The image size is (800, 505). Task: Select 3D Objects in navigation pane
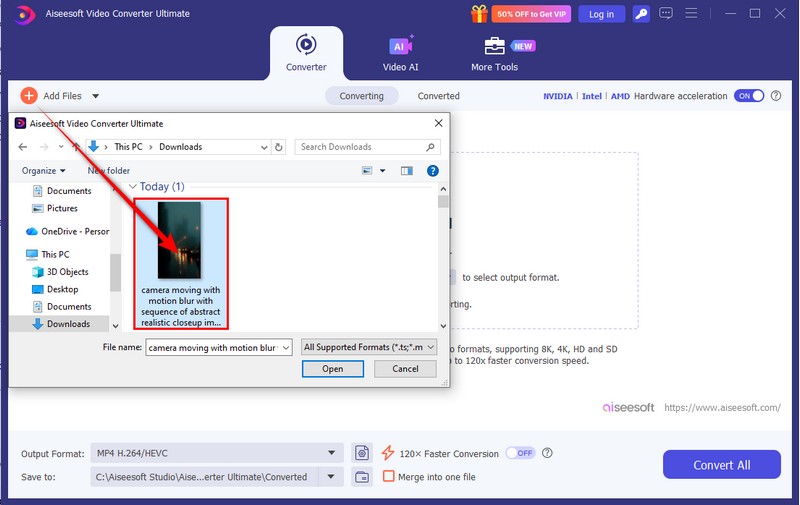pyautogui.click(x=67, y=272)
